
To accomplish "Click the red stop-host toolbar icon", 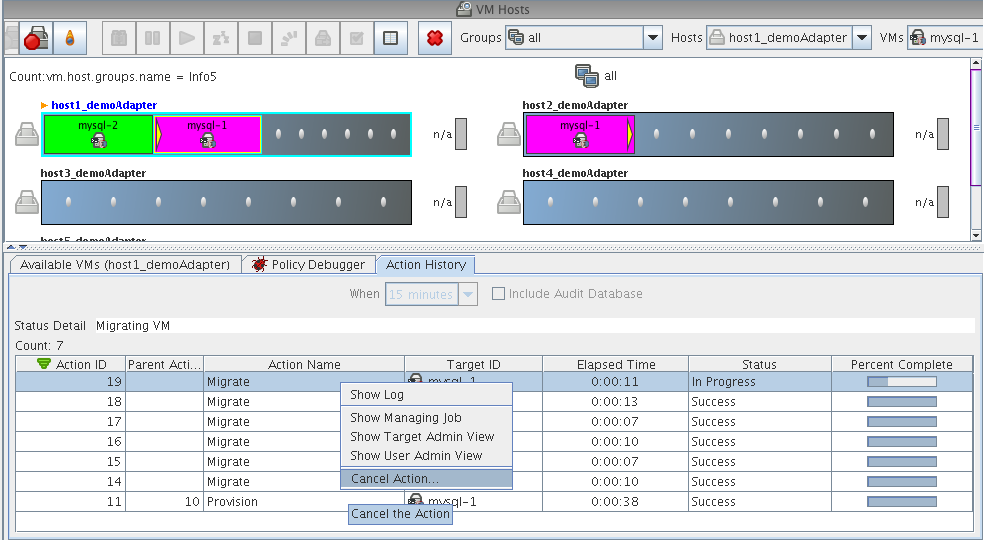I will 37,39.
